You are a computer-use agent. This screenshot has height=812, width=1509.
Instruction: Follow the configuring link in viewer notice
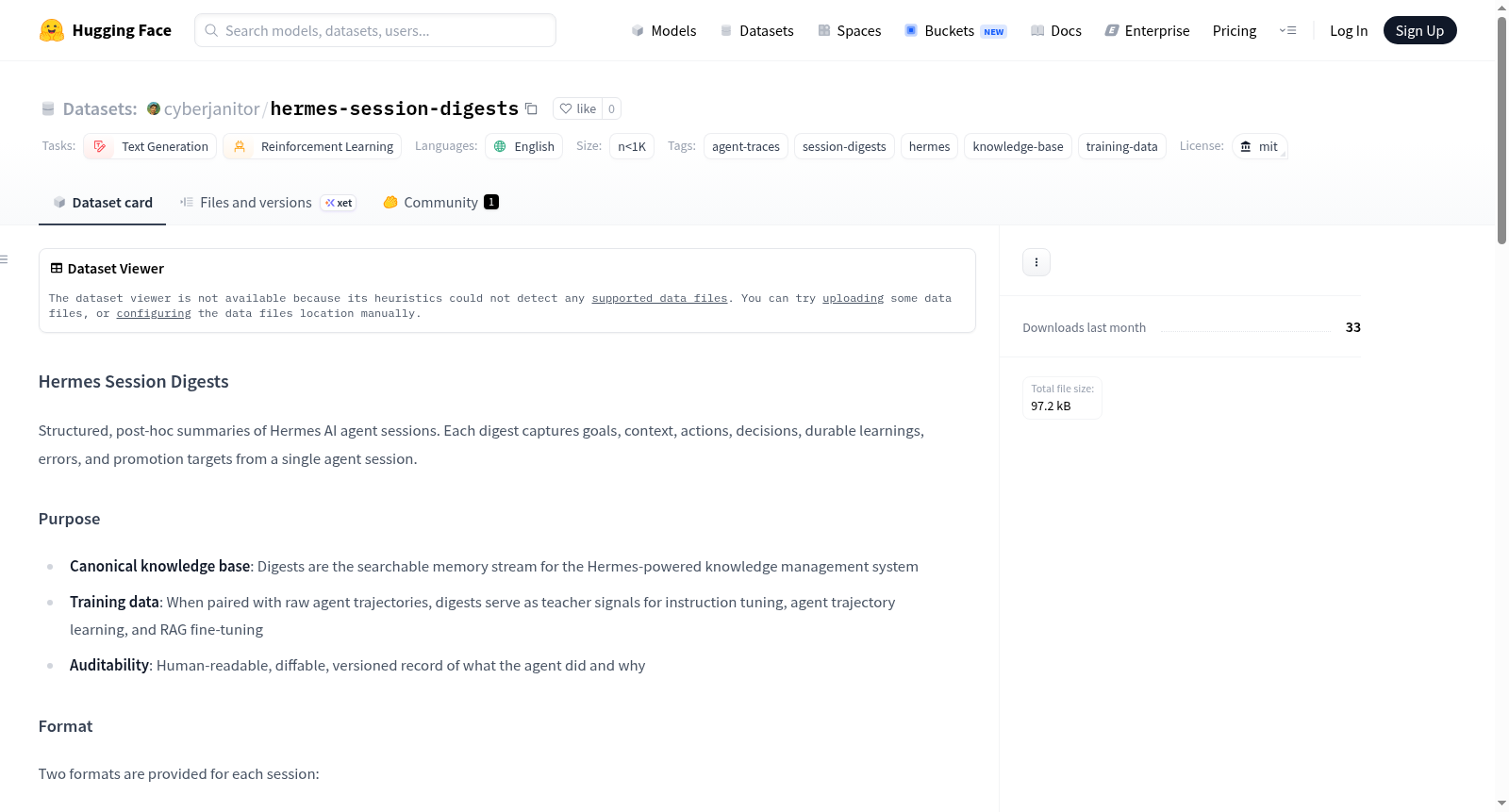point(154,313)
